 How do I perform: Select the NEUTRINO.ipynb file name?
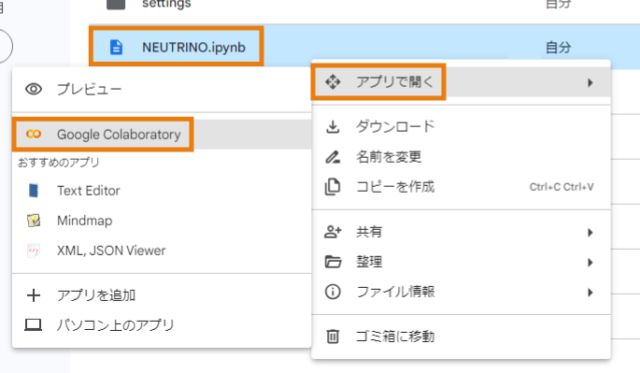pos(193,47)
